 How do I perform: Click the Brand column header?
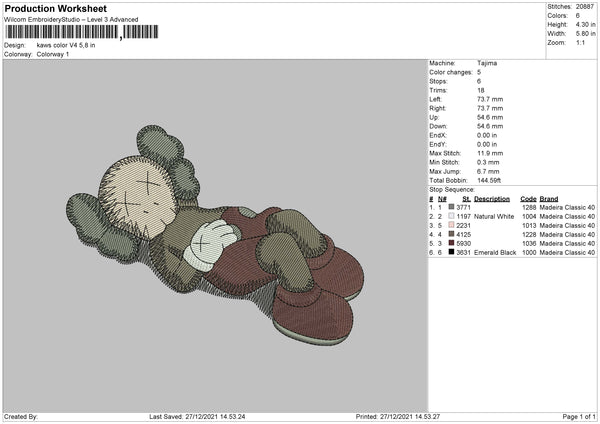pos(550,198)
